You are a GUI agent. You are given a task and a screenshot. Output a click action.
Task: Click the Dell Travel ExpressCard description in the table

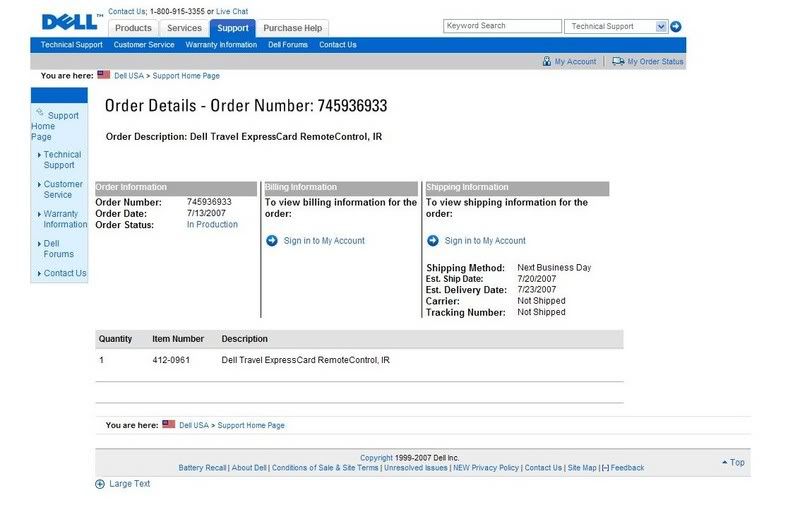point(305,360)
